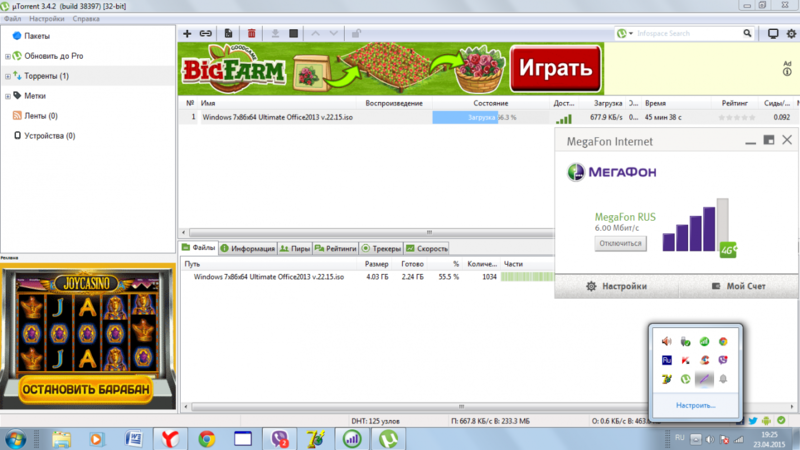Click the 'Загрузка' progress bar of the torrent
Image resolution: width=800 pixels, height=450 pixels.
(x=490, y=117)
